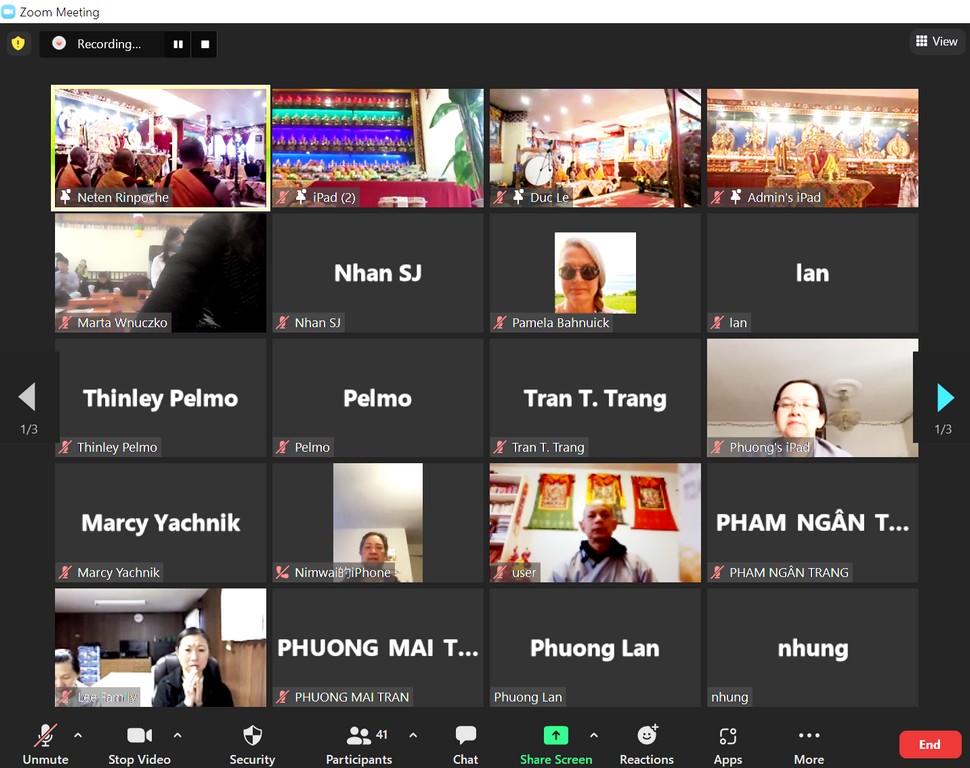This screenshot has width=970, height=768.
Task: Expand the Share Screen options caret
Action: coord(593,736)
